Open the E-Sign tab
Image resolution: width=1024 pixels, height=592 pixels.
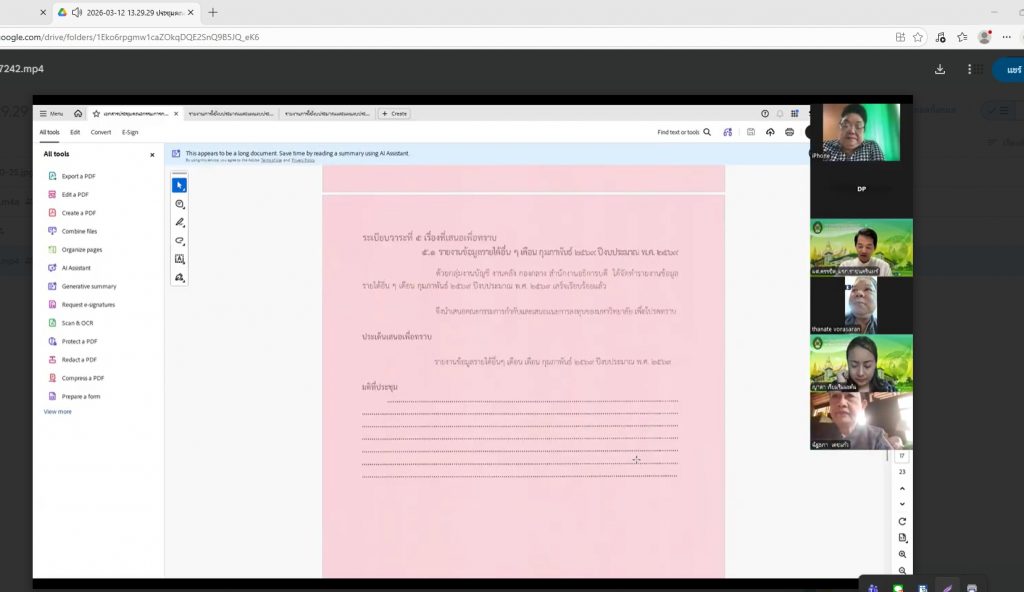(x=130, y=132)
